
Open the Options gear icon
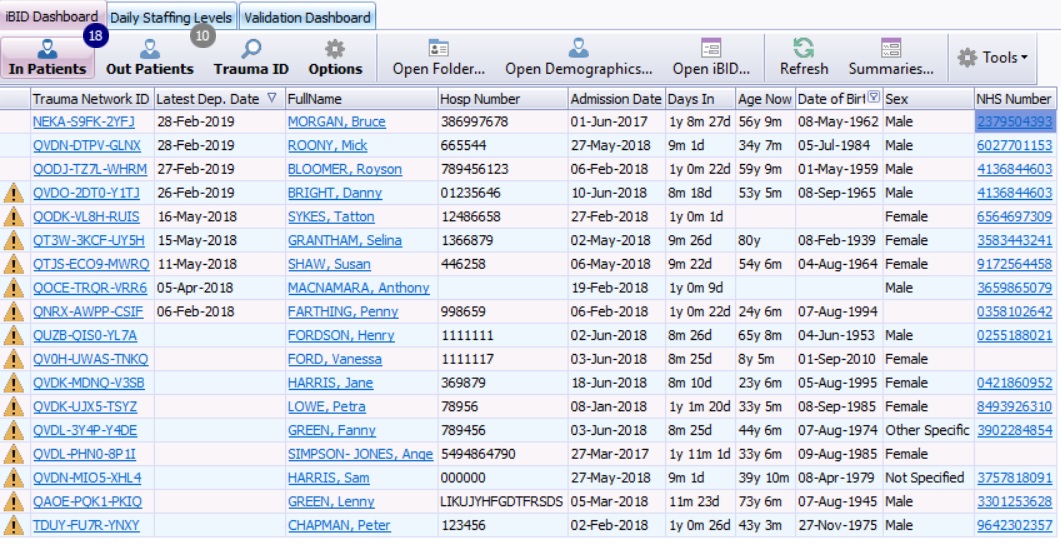click(x=335, y=49)
